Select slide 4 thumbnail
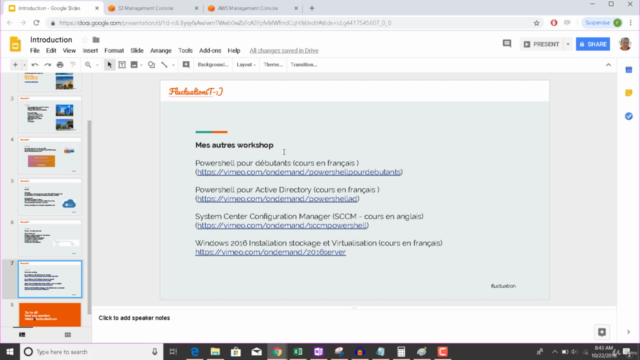 [x=50, y=156]
